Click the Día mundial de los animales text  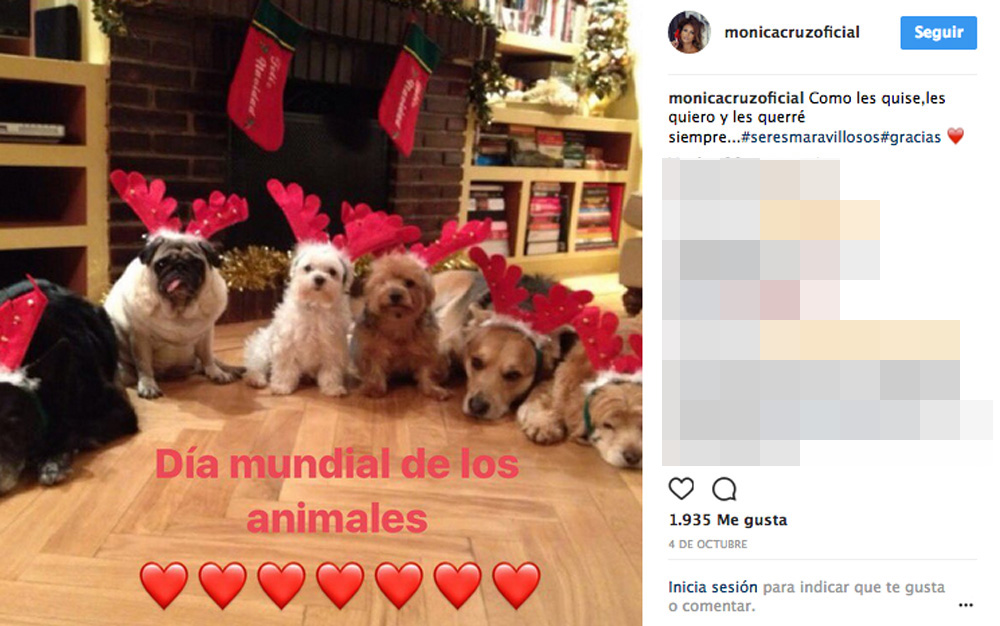coord(337,491)
